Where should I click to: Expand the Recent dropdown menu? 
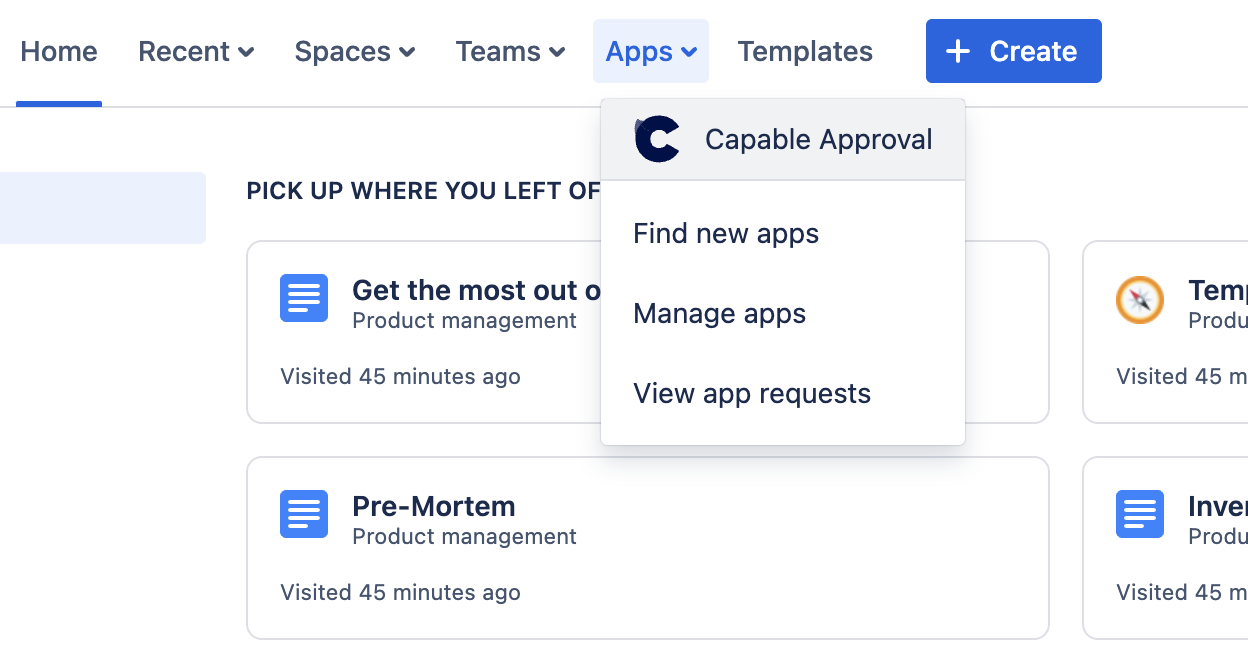point(196,51)
